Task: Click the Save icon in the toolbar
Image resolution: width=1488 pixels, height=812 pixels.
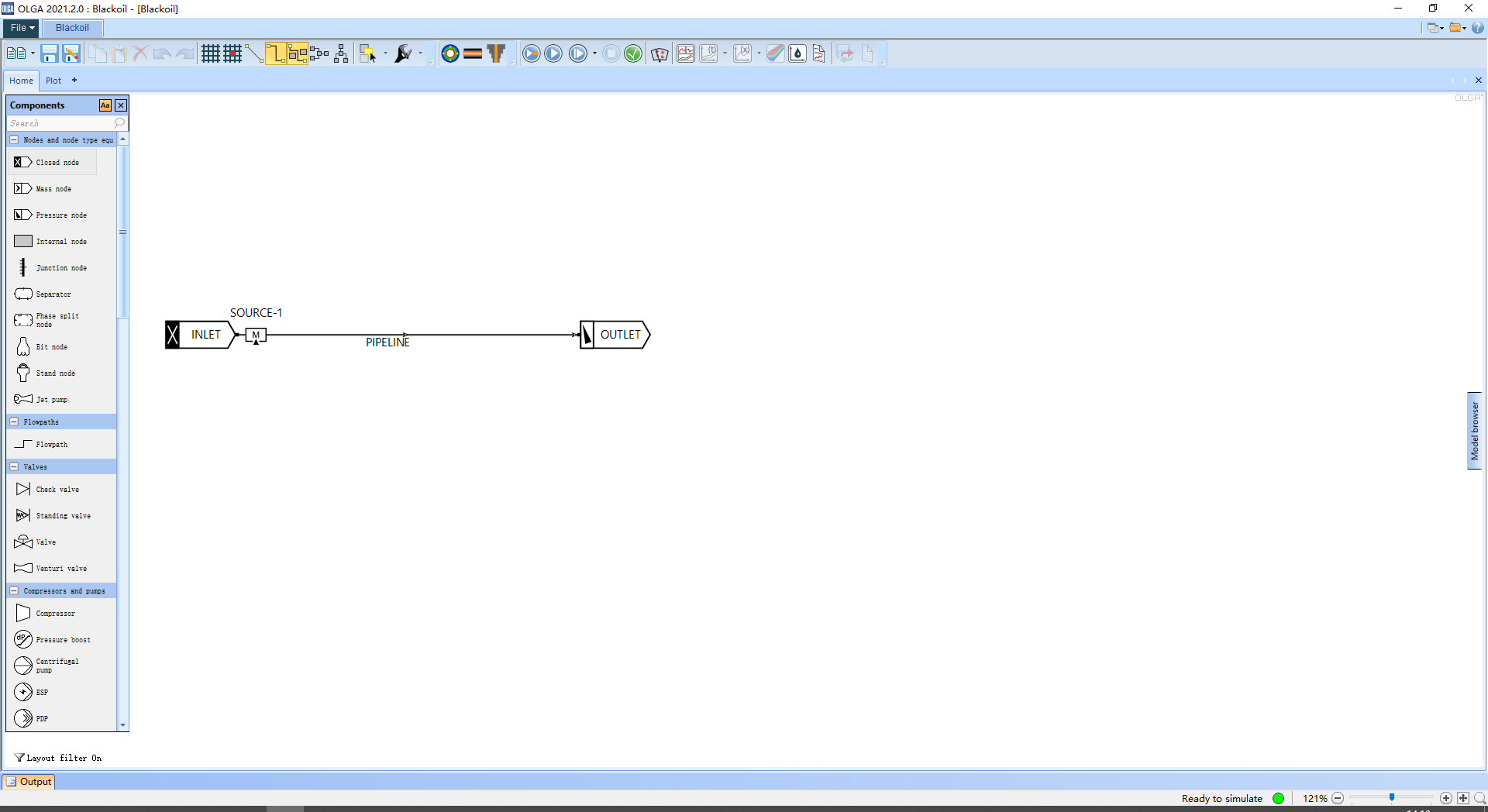Action: (x=50, y=53)
